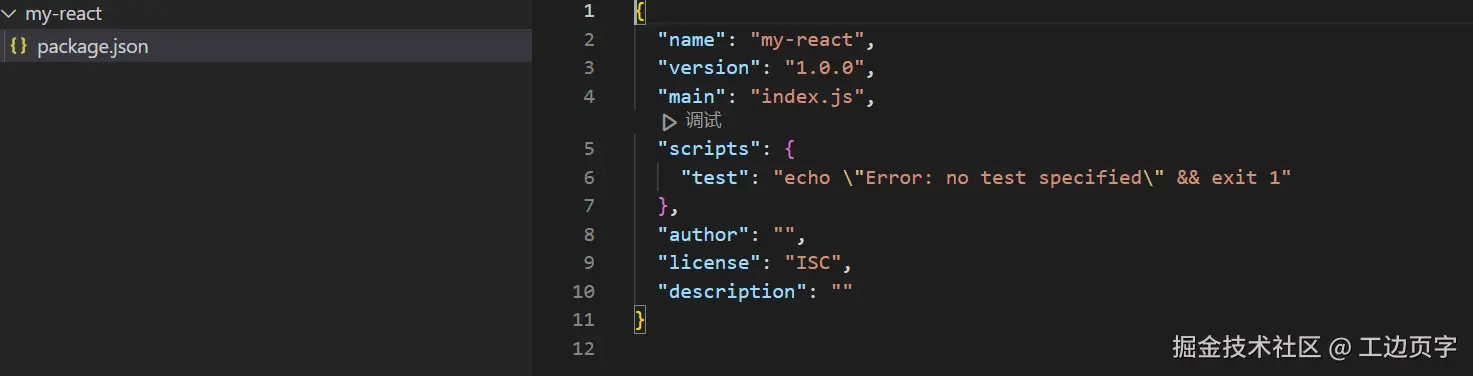
Task: Click line number 12 in the gutter
Action: [583, 349]
